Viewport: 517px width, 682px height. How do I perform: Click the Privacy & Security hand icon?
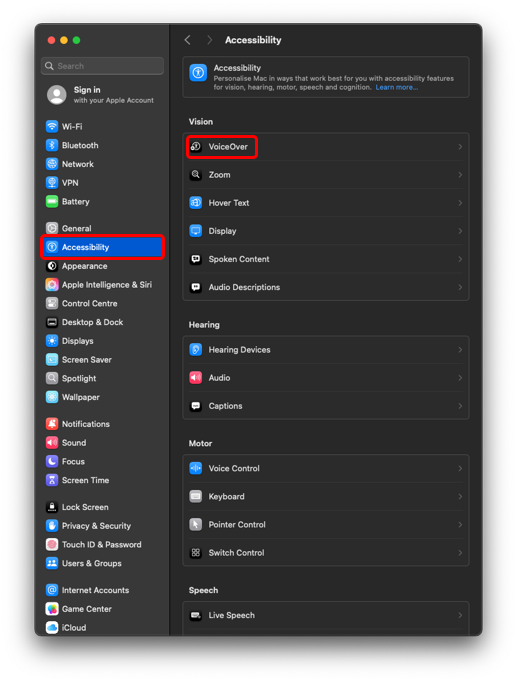(52, 525)
